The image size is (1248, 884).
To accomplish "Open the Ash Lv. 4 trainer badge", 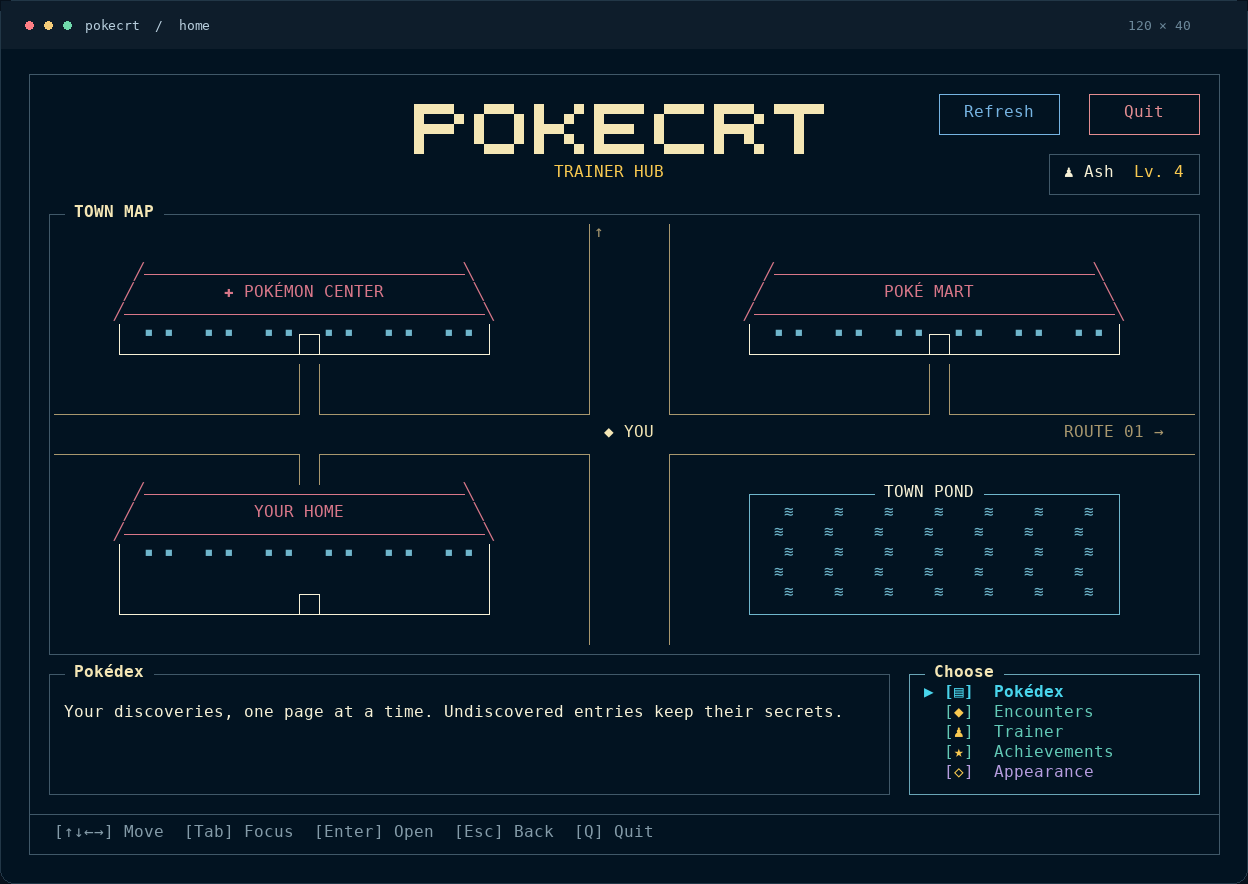I will click(x=1124, y=174).
